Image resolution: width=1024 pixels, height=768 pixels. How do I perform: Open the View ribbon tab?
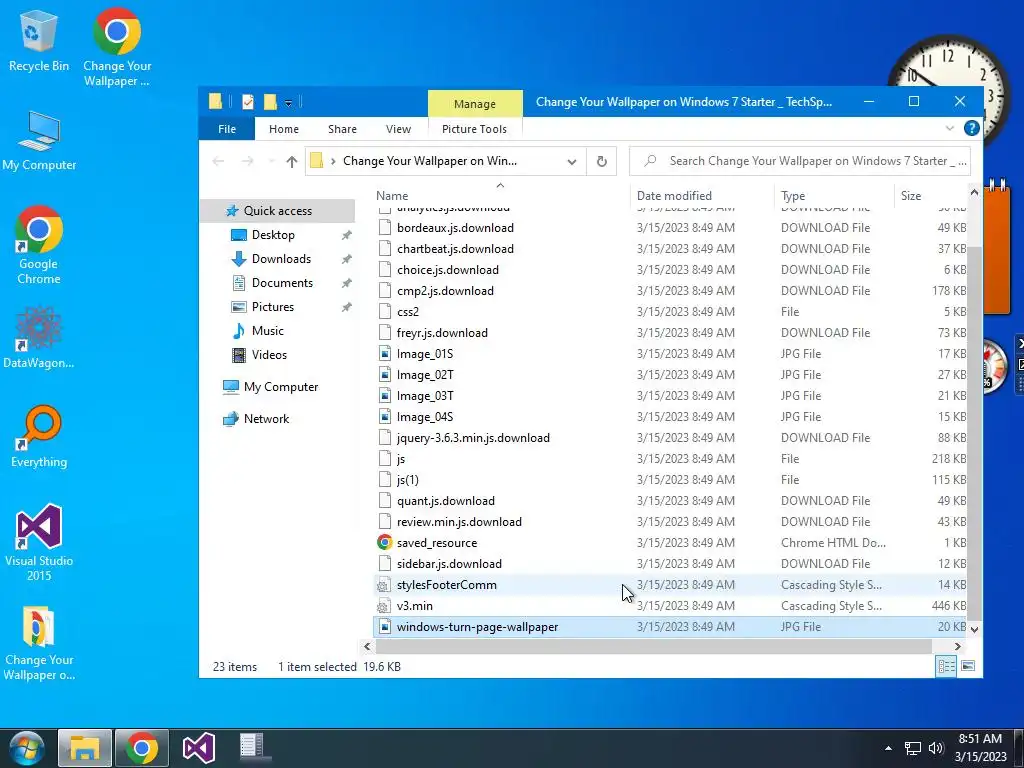point(398,129)
